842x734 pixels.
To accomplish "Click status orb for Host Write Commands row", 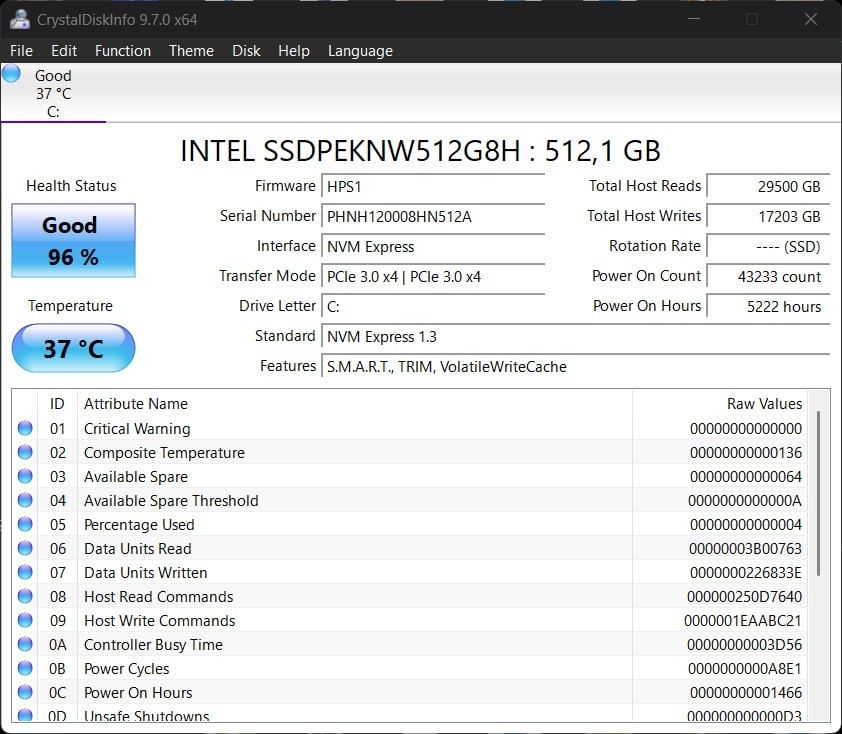I will tap(25, 620).
